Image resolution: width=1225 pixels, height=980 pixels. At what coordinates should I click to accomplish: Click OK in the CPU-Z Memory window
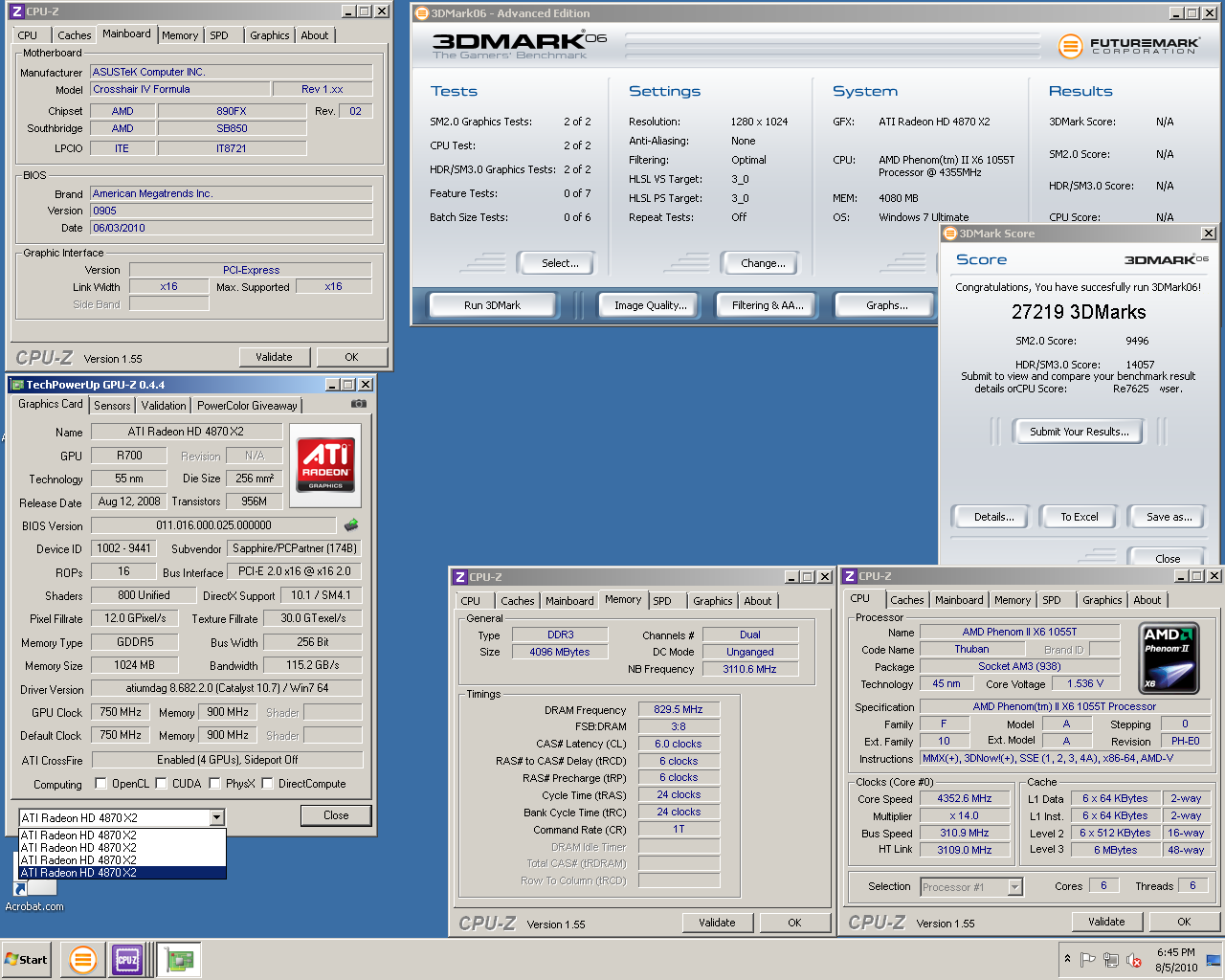(794, 923)
